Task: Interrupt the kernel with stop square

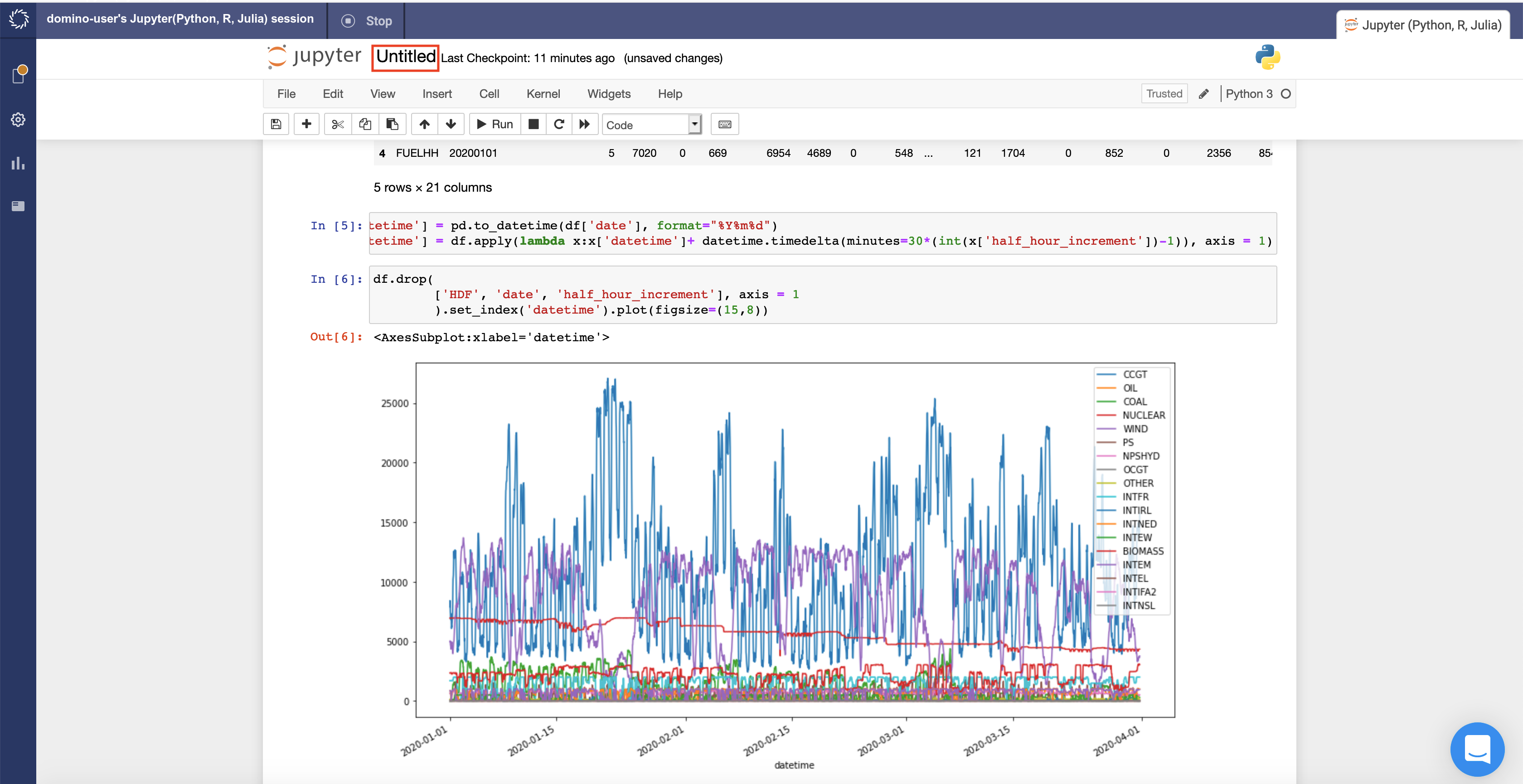Action: 534,124
